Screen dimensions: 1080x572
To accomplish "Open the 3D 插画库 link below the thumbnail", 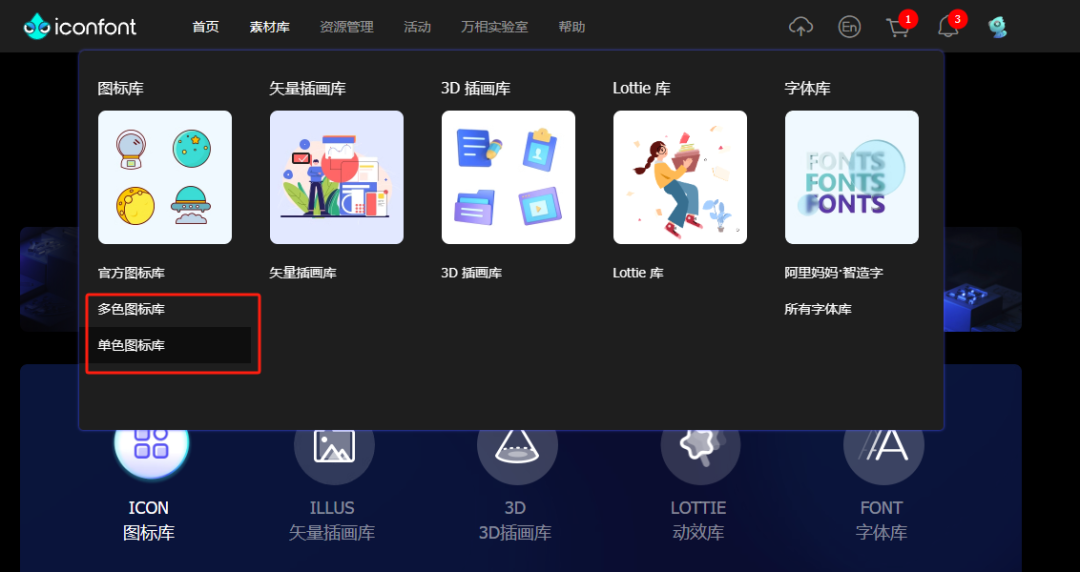I will pos(471,273).
